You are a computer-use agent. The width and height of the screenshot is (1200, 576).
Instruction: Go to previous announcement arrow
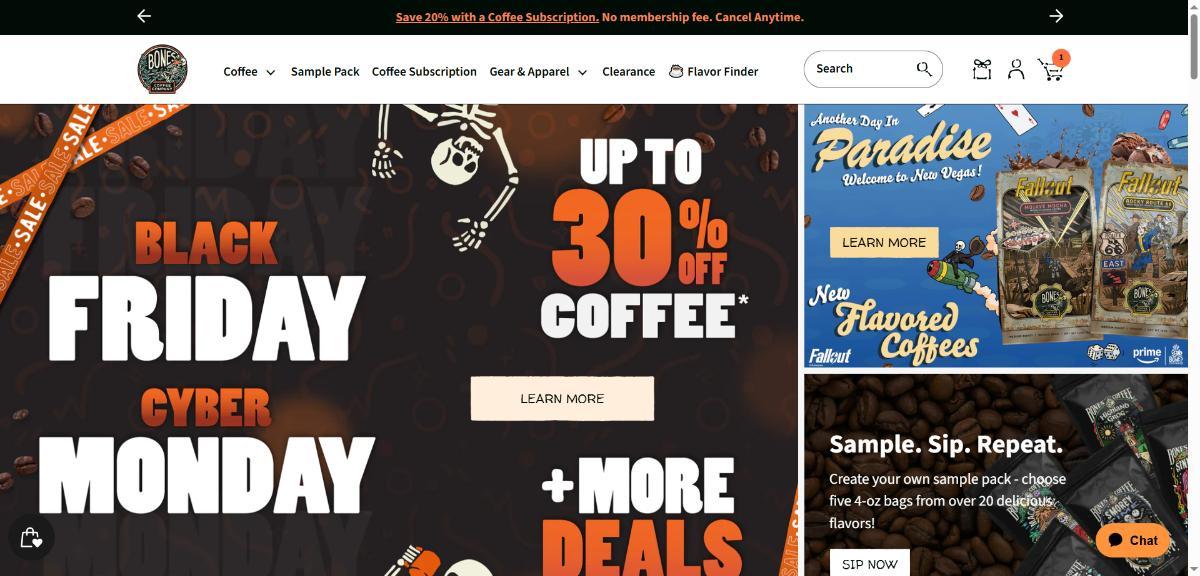(144, 16)
